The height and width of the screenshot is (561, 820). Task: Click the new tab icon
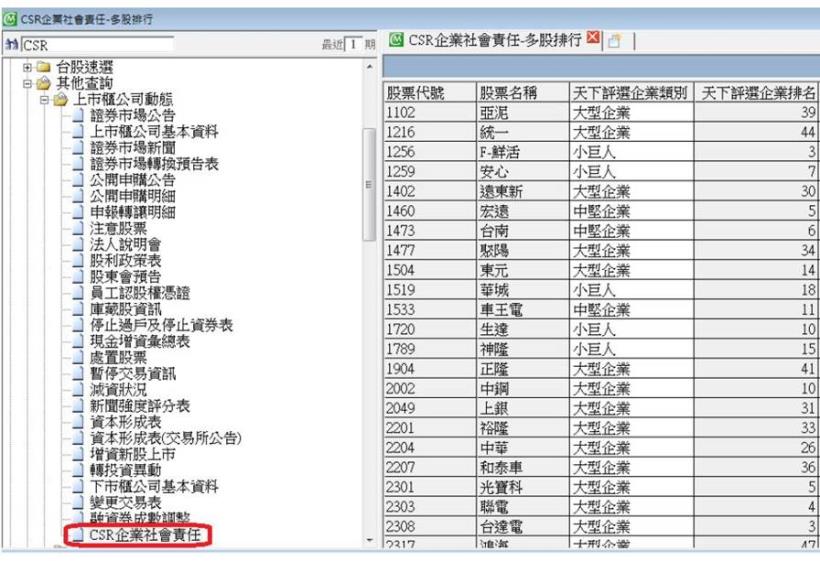tap(614, 41)
